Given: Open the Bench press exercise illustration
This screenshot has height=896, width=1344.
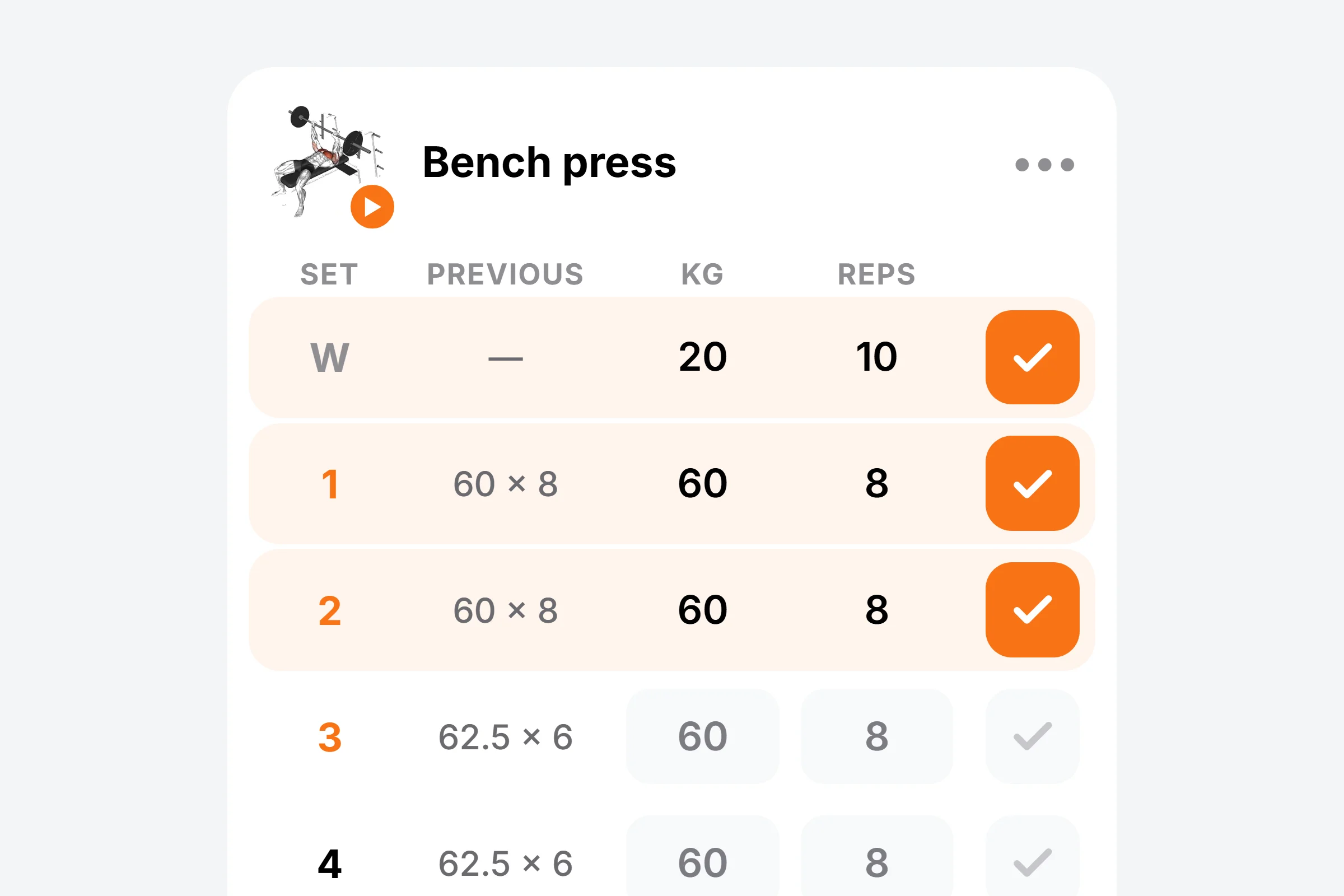Looking at the screenshot, I should coord(327,160).
